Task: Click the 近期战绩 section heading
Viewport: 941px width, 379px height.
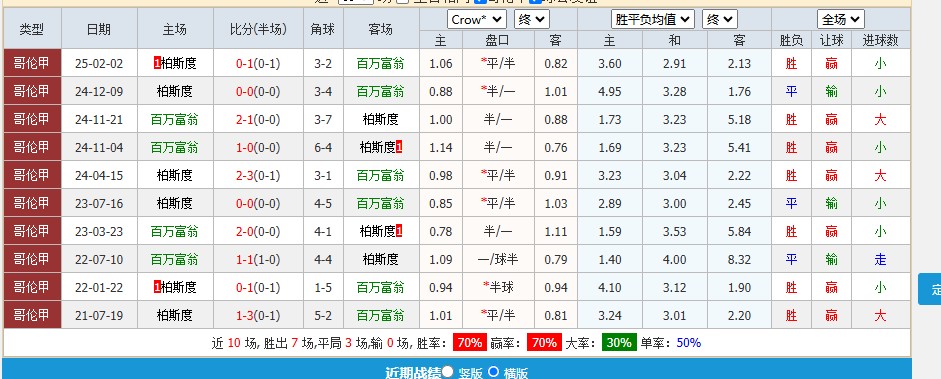Action: point(413,373)
